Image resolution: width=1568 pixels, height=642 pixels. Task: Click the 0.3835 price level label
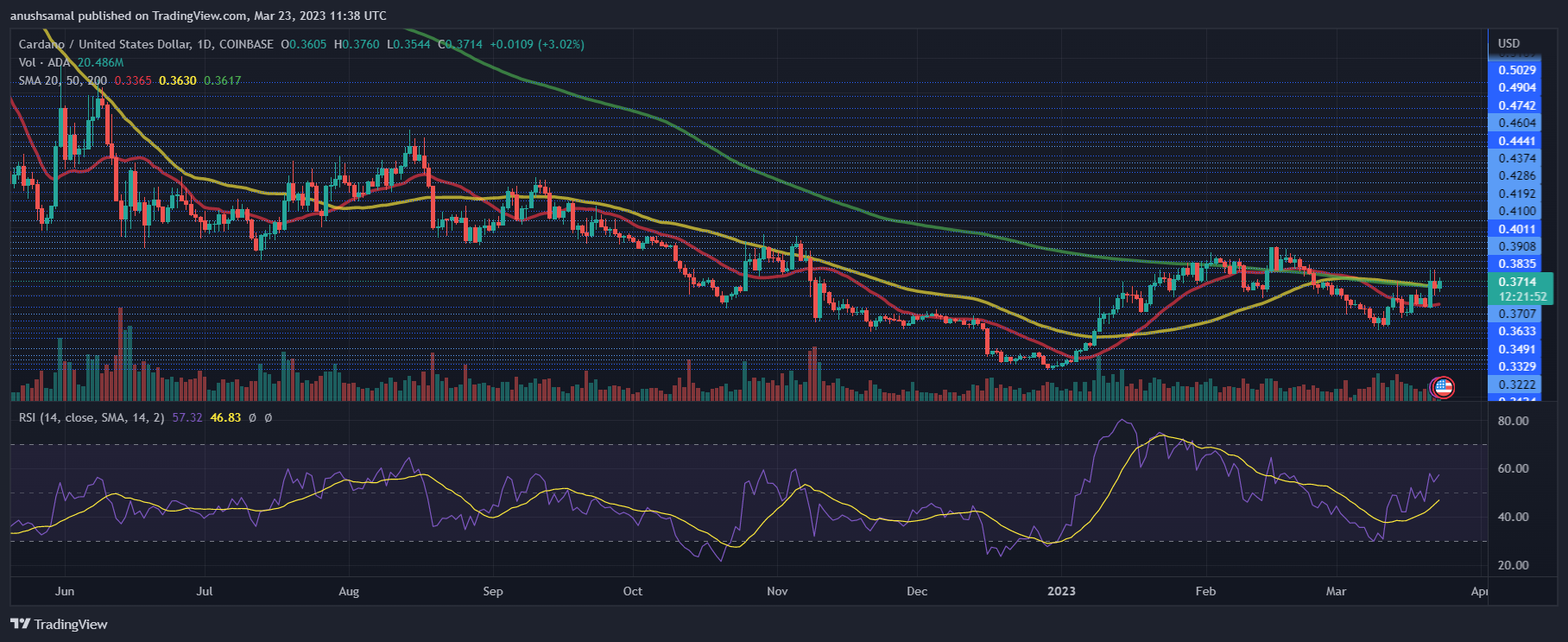pos(1517,264)
